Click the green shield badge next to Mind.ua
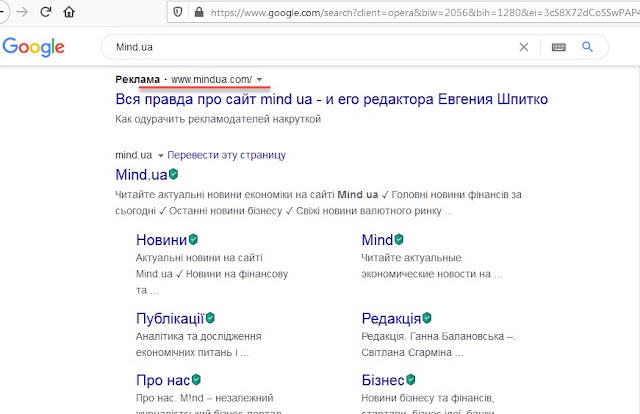640x414 pixels. pos(173,174)
